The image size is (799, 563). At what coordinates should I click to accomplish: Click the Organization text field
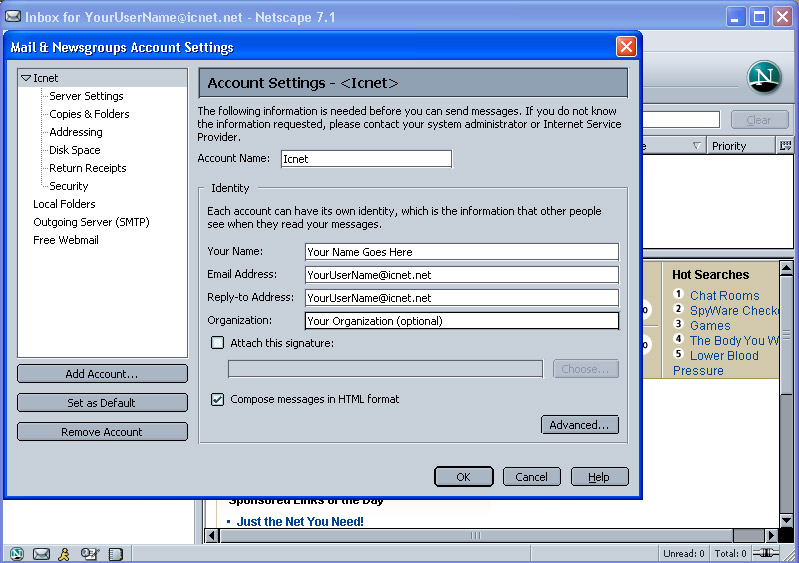(x=462, y=320)
